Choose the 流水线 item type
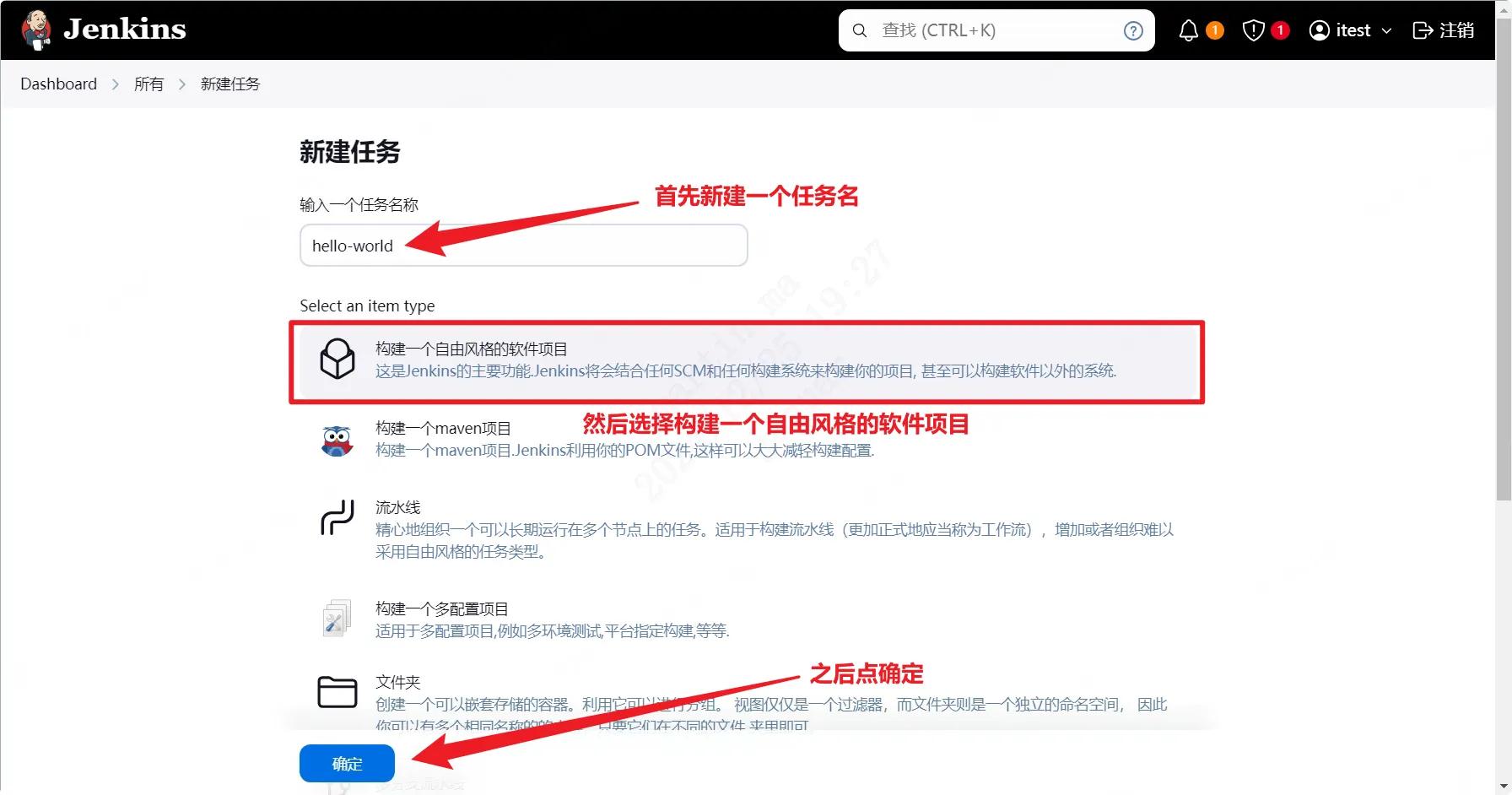1512x795 pixels. point(747,529)
